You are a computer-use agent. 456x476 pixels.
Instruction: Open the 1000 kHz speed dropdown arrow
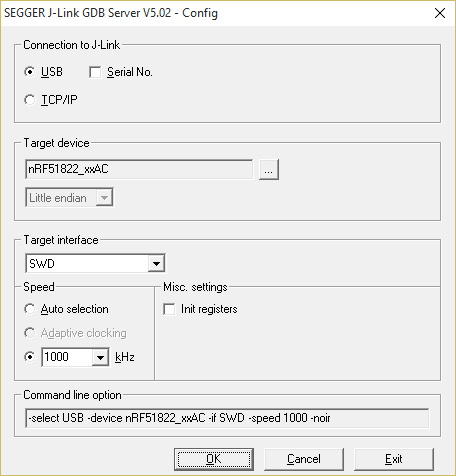[100, 357]
